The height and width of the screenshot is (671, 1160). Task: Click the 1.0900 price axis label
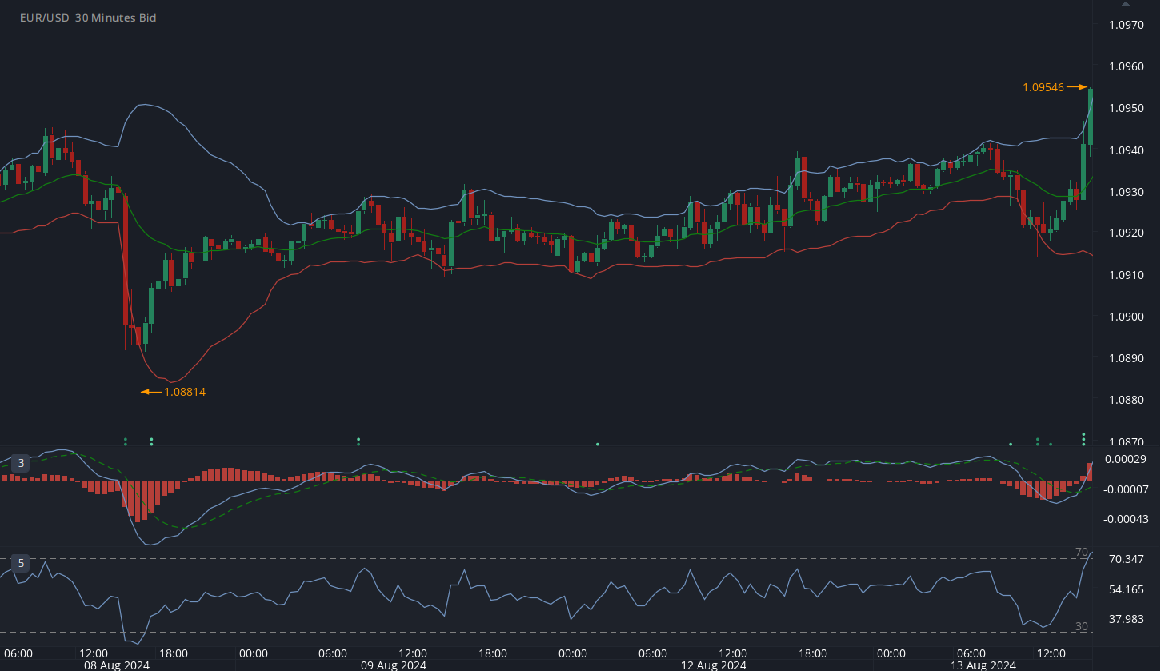tap(1127, 317)
